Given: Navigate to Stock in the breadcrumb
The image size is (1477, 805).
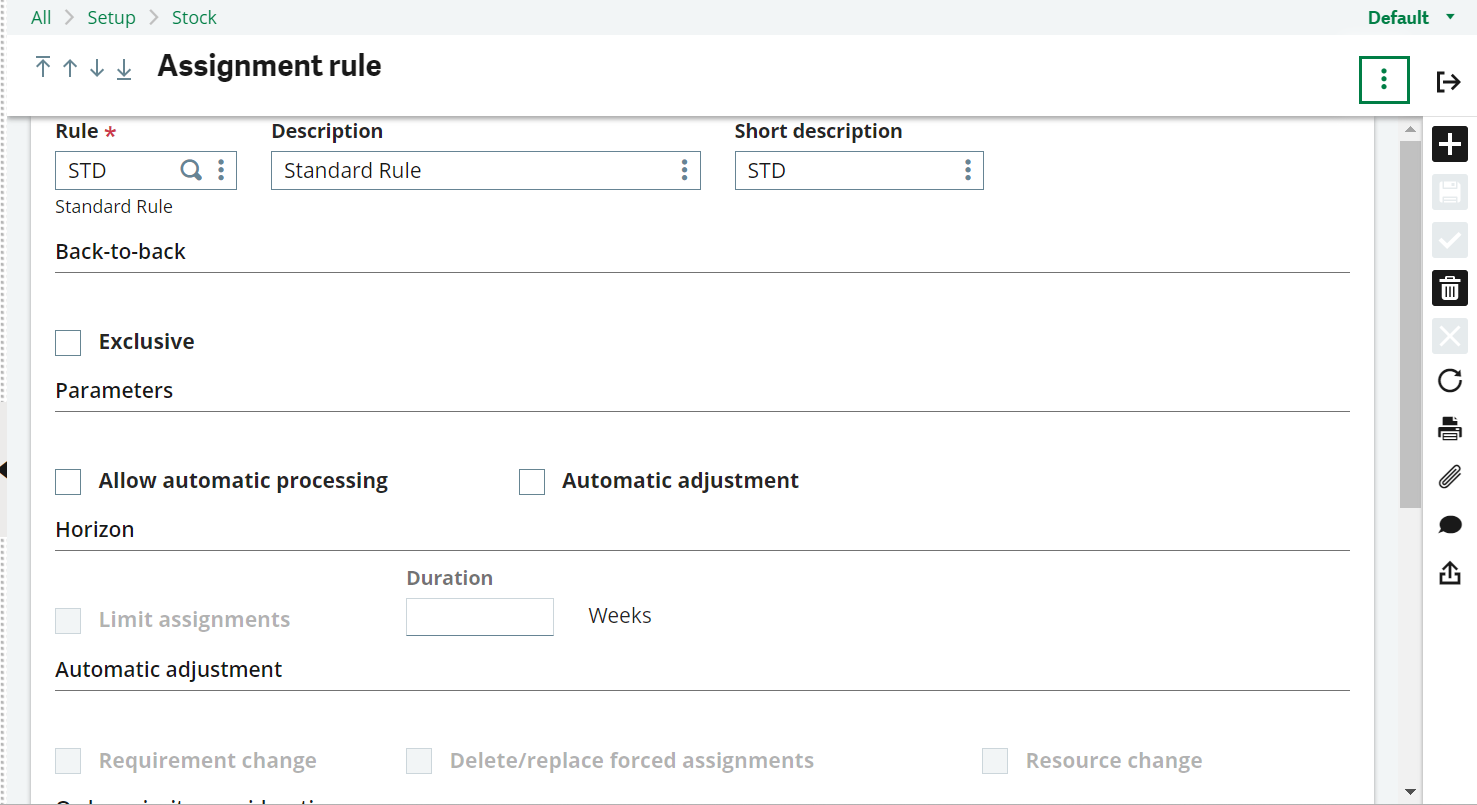Looking at the screenshot, I should click(193, 17).
